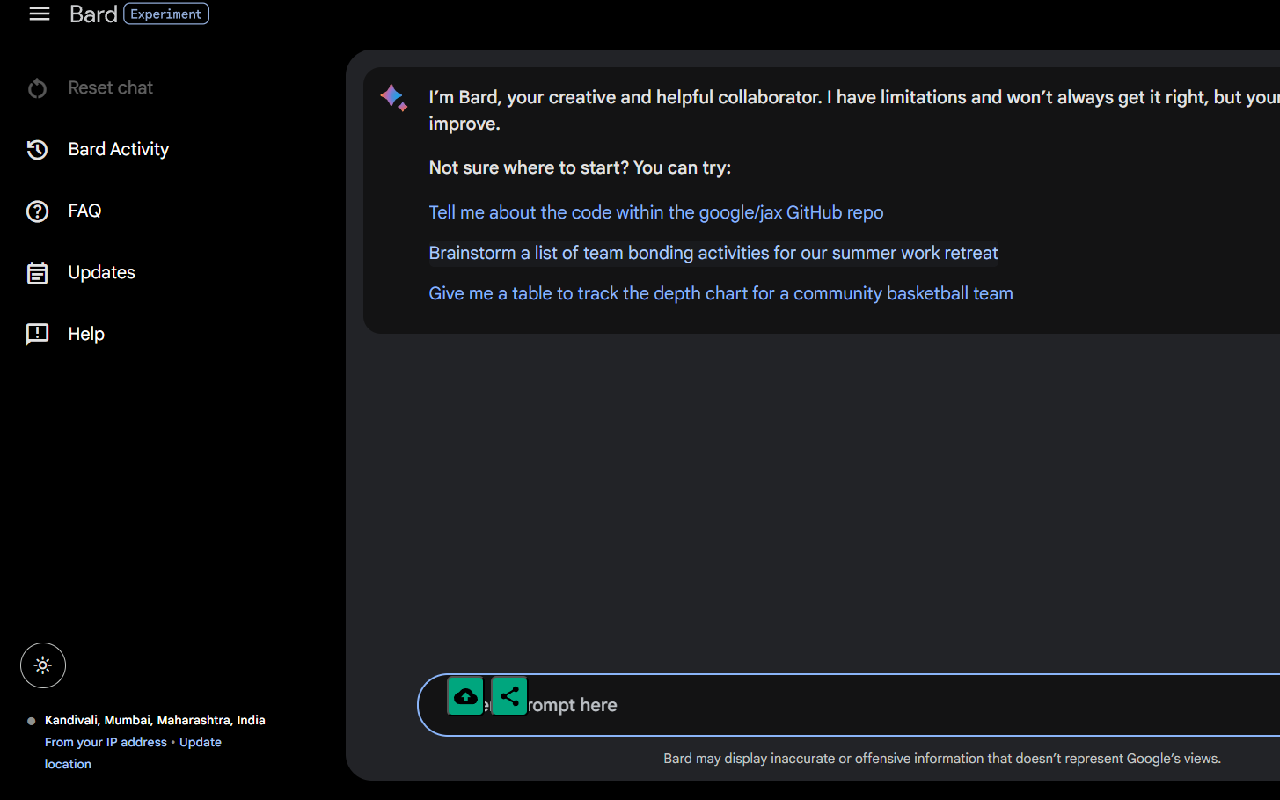
Task: Select Reset chat in the sidebar
Action: click(110, 88)
